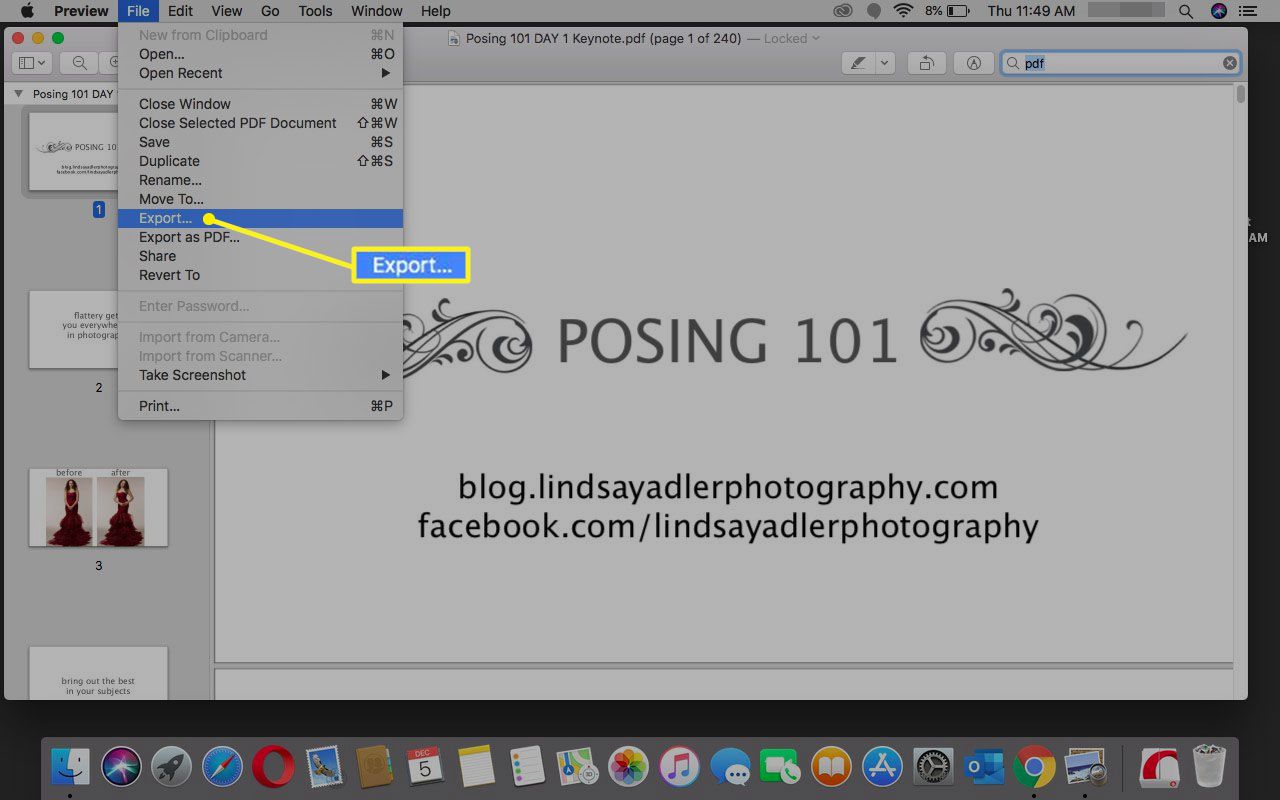Open Finder from the Dock
This screenshot has height=800, width=1280.
pyautogui.click(x=70, y=768)
